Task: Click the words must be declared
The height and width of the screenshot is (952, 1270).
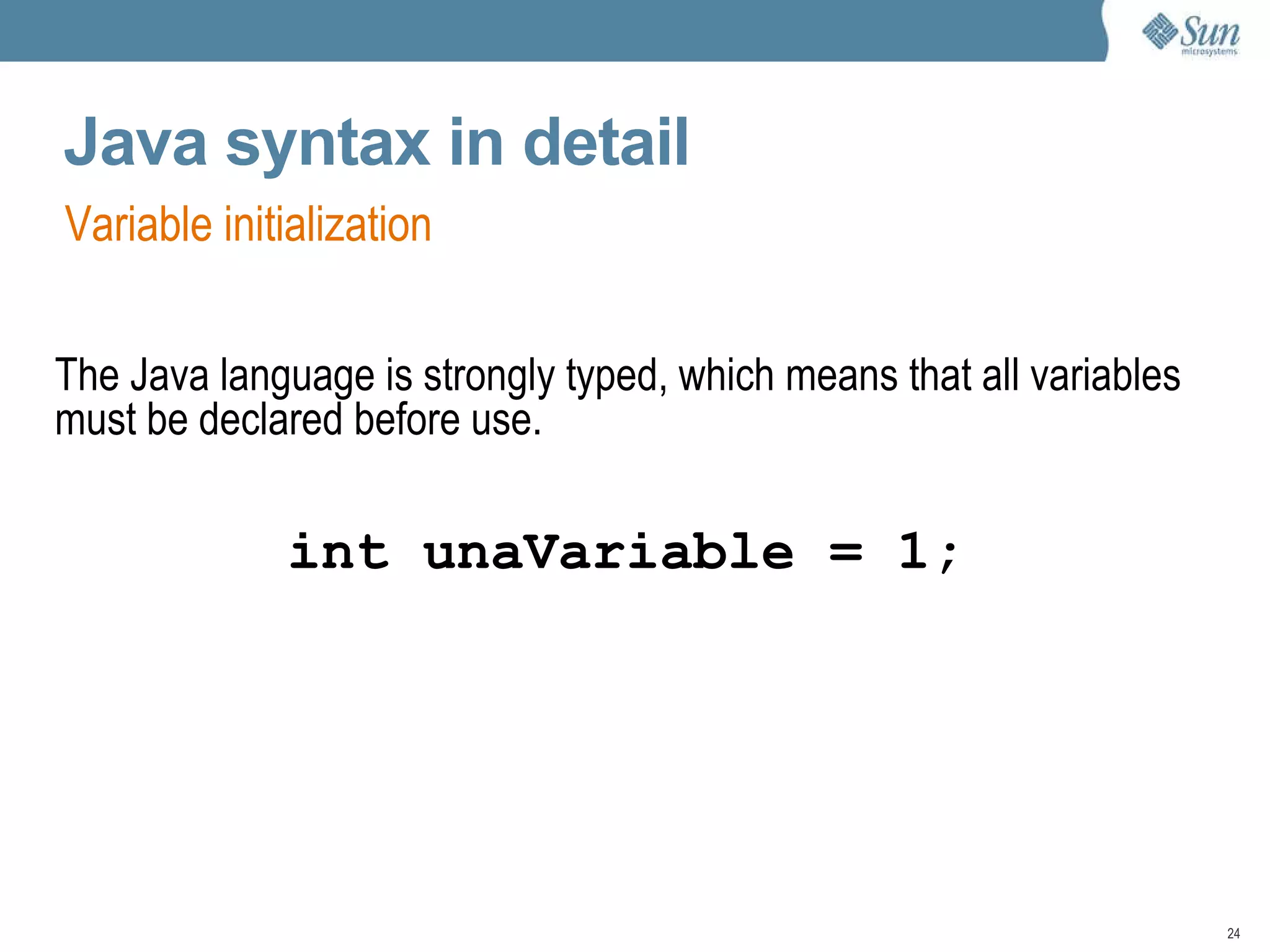Action: point(198,420)
